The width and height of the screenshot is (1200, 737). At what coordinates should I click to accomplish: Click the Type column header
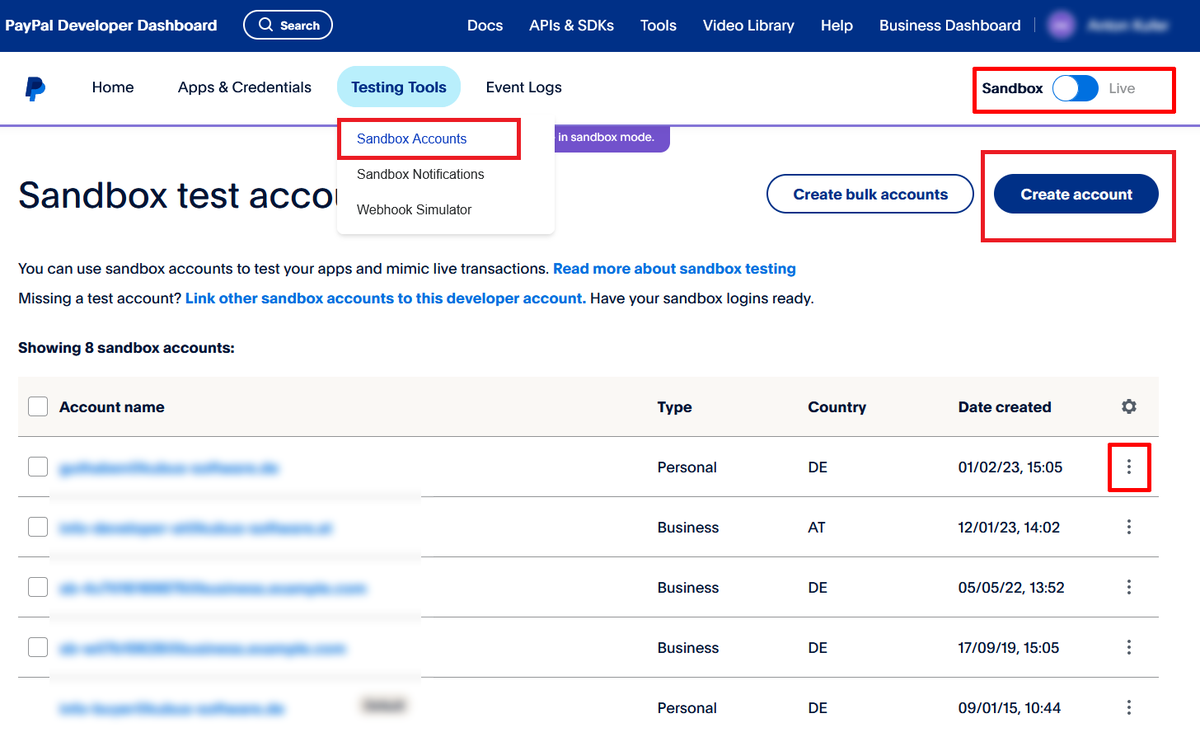[675, 407]
